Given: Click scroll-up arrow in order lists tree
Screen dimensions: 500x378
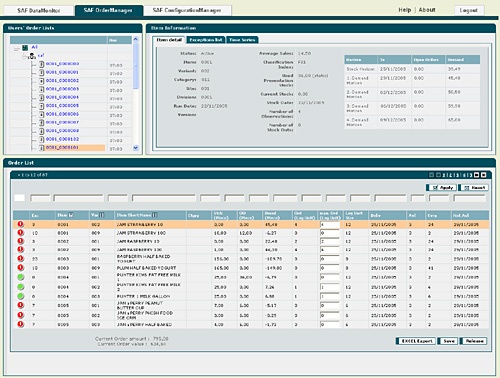Looking at the screenshot, I should (x=135, y=39).
